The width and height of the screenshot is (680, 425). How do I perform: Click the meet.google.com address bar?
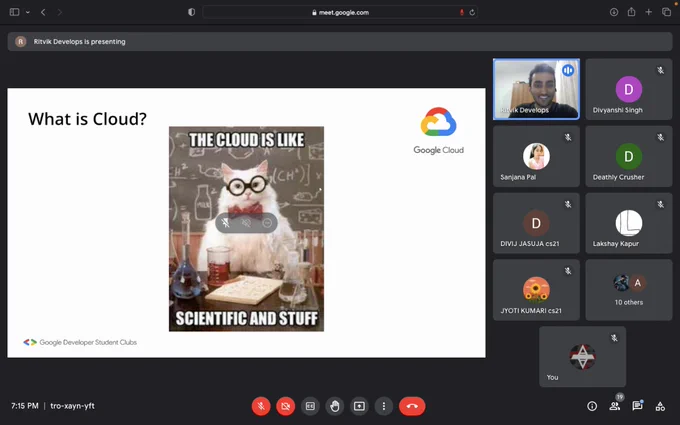[x=340, y=12]
